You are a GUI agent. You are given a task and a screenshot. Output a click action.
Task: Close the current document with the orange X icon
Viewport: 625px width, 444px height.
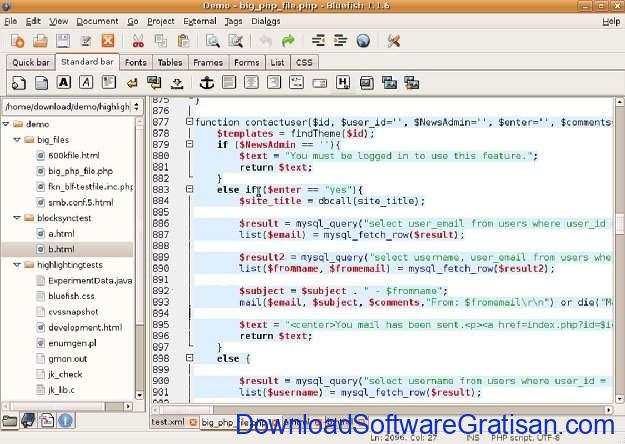(x=108, y=41)
